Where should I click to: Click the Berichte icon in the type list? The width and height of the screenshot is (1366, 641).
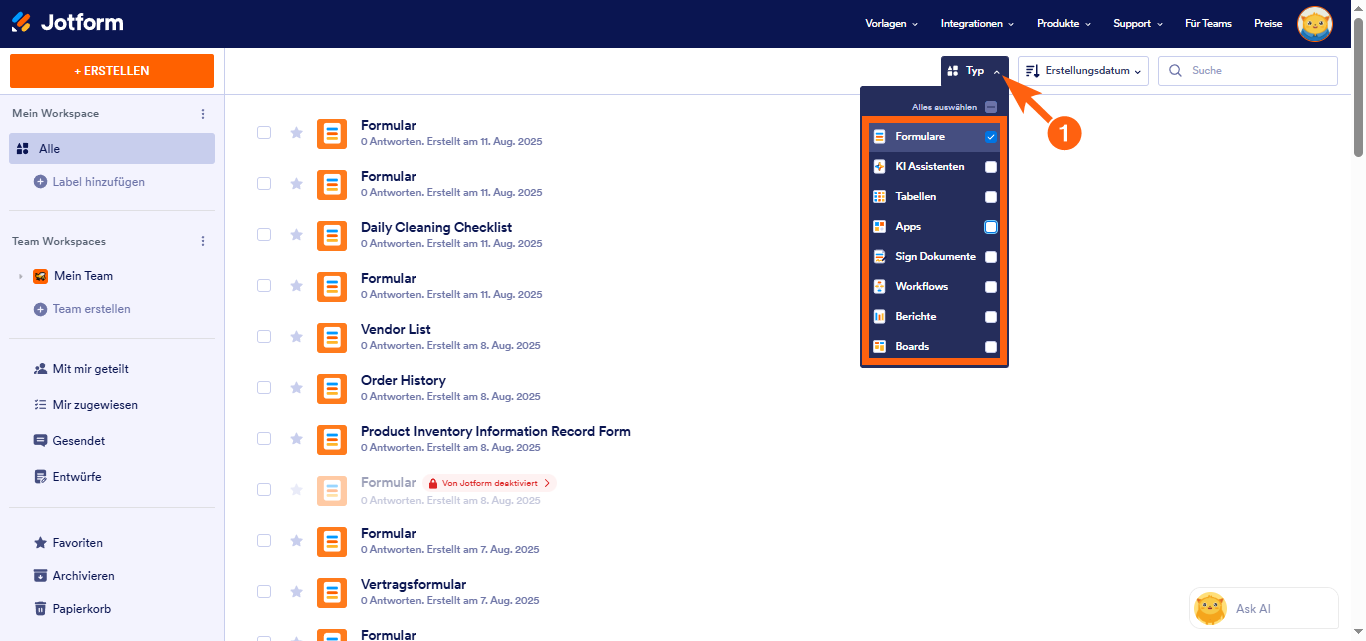point(880,317)
